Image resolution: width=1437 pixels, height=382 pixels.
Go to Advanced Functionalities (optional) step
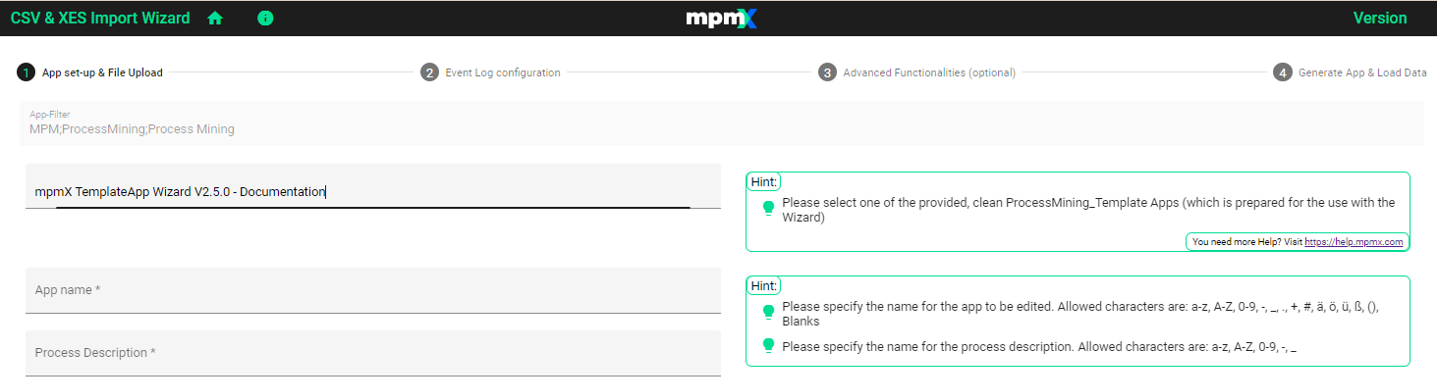coord(929,72)
